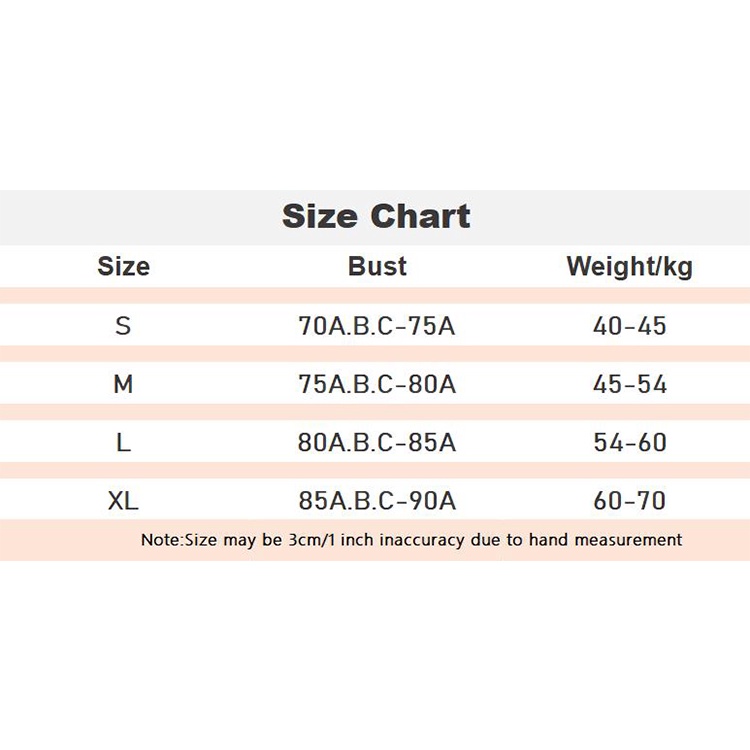This screenshot has width=750, height=750.
Task: Select the Size column header
Action: point(123,266)
